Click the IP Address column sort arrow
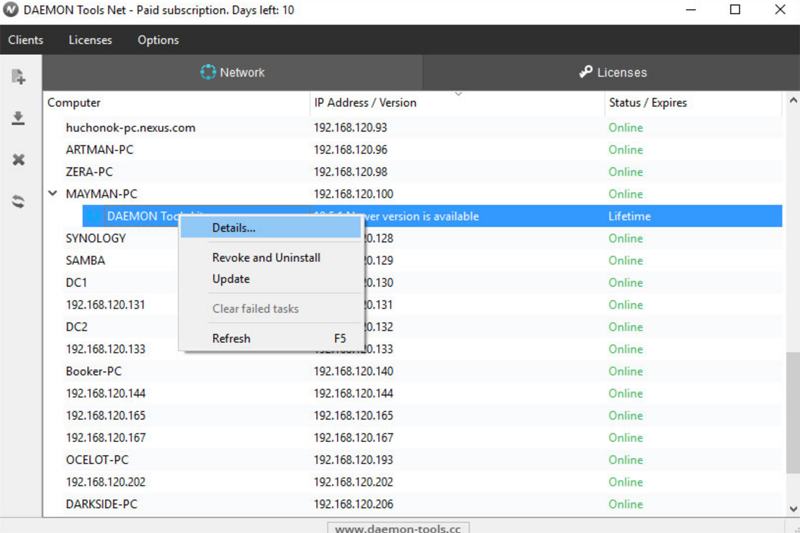 [x=458, y=94]
